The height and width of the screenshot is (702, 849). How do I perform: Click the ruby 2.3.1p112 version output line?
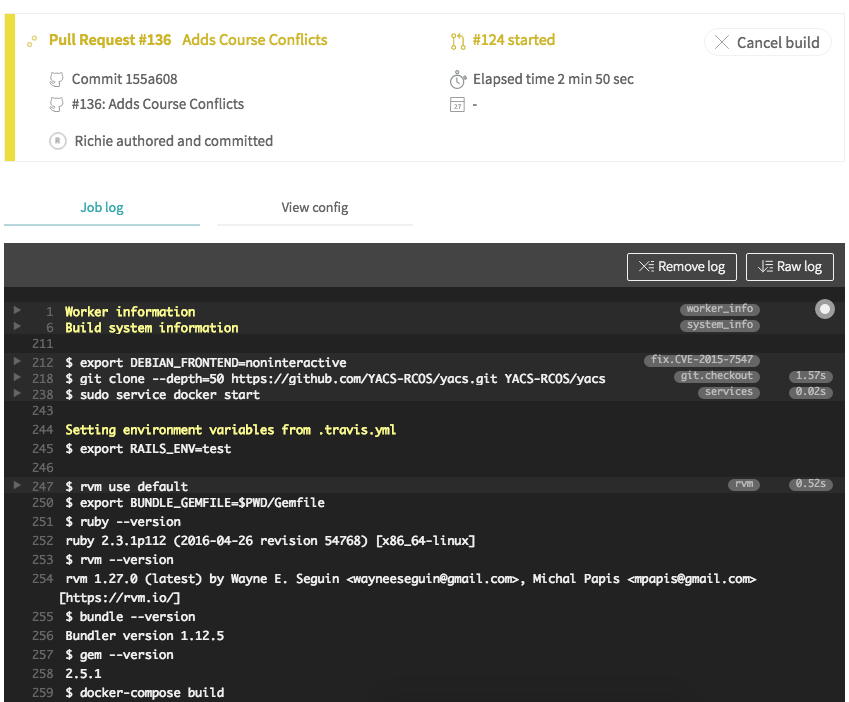(x=270, y=541)
